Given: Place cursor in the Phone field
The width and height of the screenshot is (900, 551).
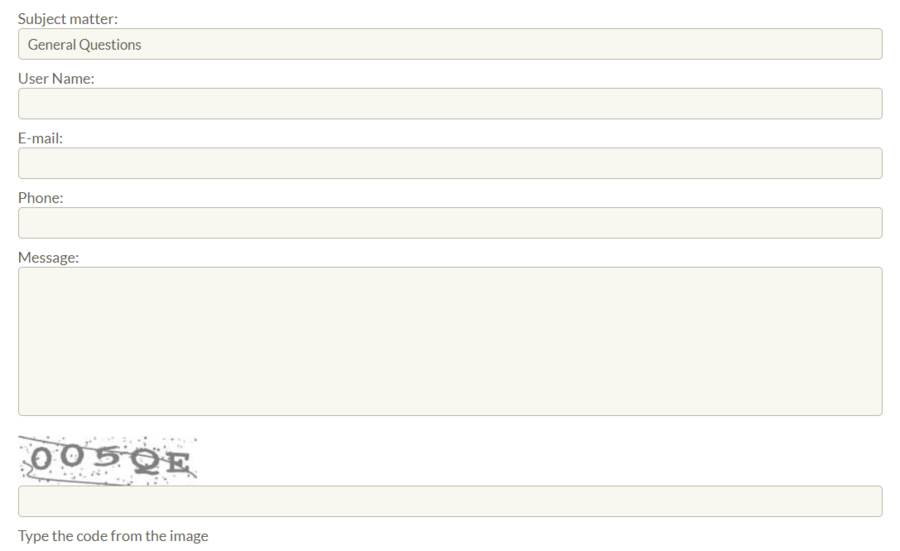Looking at the screenshot, I should pyautogui.click(x=450, y=223).
